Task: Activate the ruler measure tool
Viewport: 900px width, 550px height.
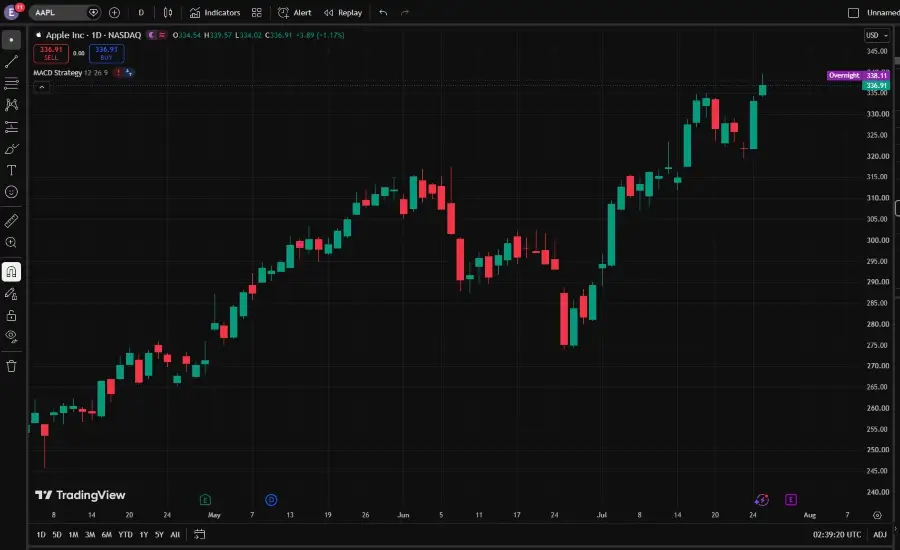Action: tap(11, 220)
